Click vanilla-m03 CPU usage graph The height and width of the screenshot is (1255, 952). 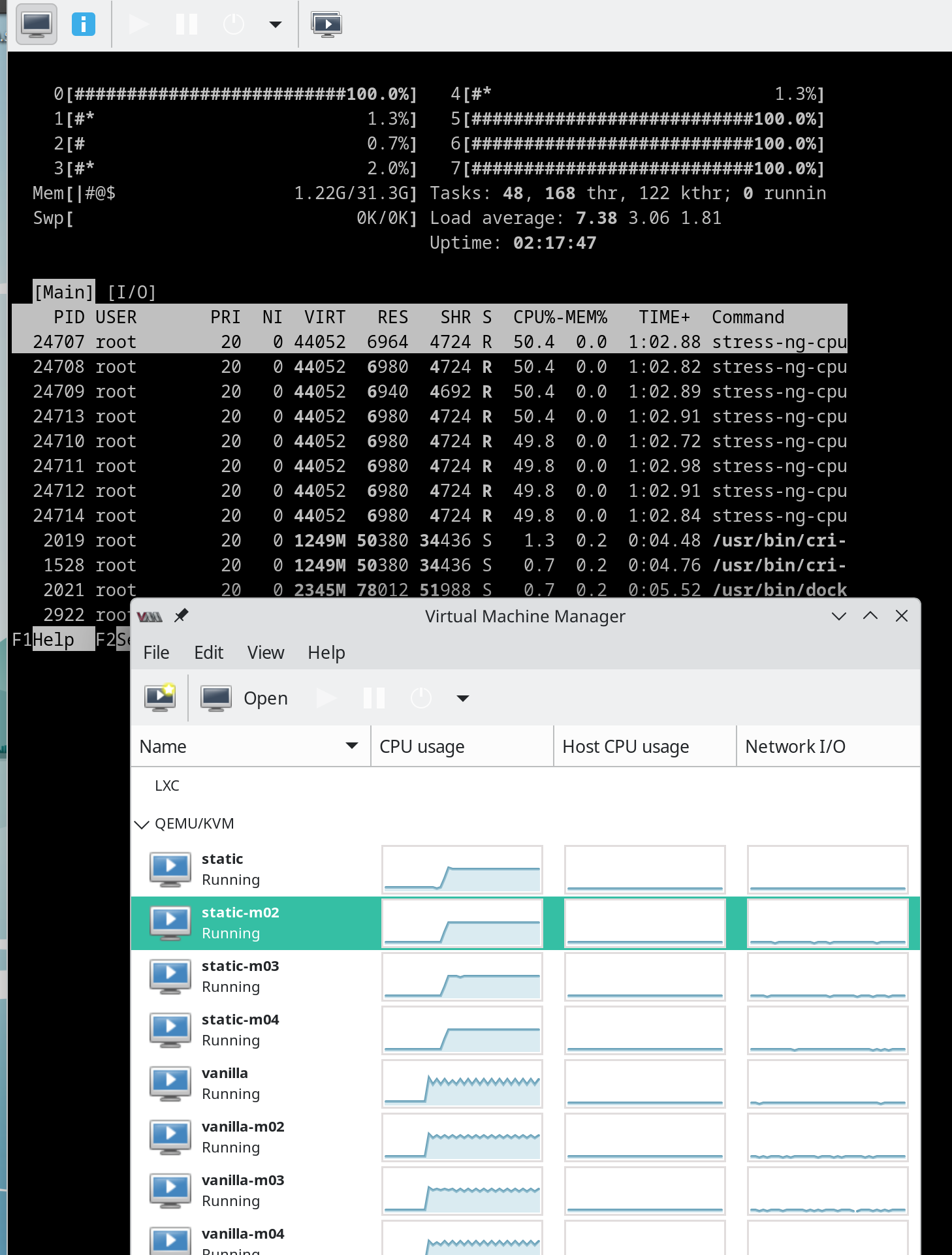(x=462, y=1191)
